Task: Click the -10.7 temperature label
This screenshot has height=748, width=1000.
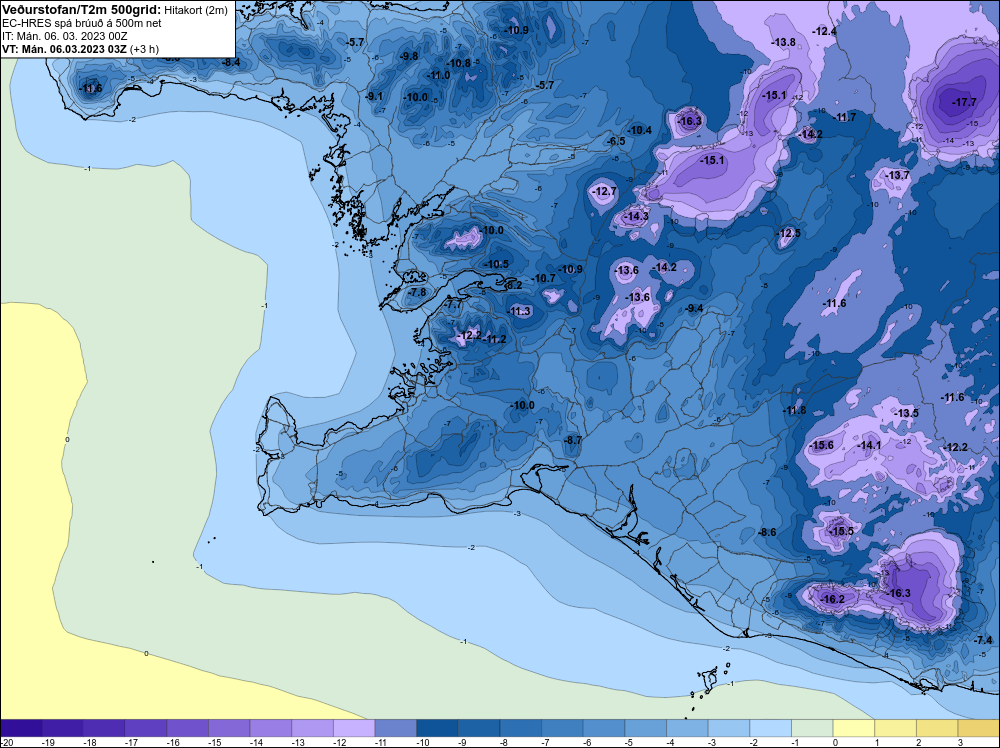Action: 543,278
